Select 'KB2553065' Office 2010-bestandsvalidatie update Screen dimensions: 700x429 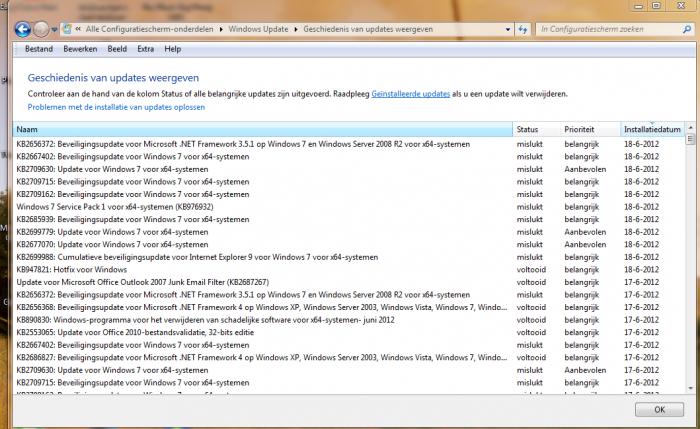(x=135, y=333)
